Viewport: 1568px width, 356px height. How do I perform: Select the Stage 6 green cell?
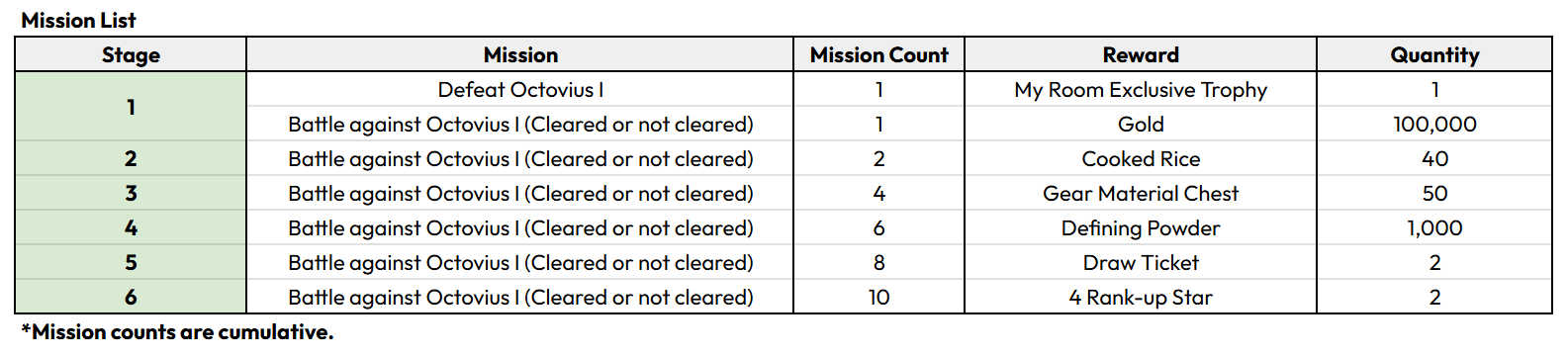coord(131,297)
